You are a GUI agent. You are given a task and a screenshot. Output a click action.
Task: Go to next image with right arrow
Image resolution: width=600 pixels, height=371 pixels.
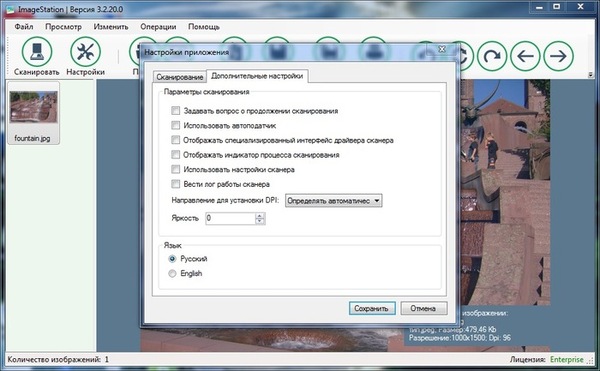point(558,56)
